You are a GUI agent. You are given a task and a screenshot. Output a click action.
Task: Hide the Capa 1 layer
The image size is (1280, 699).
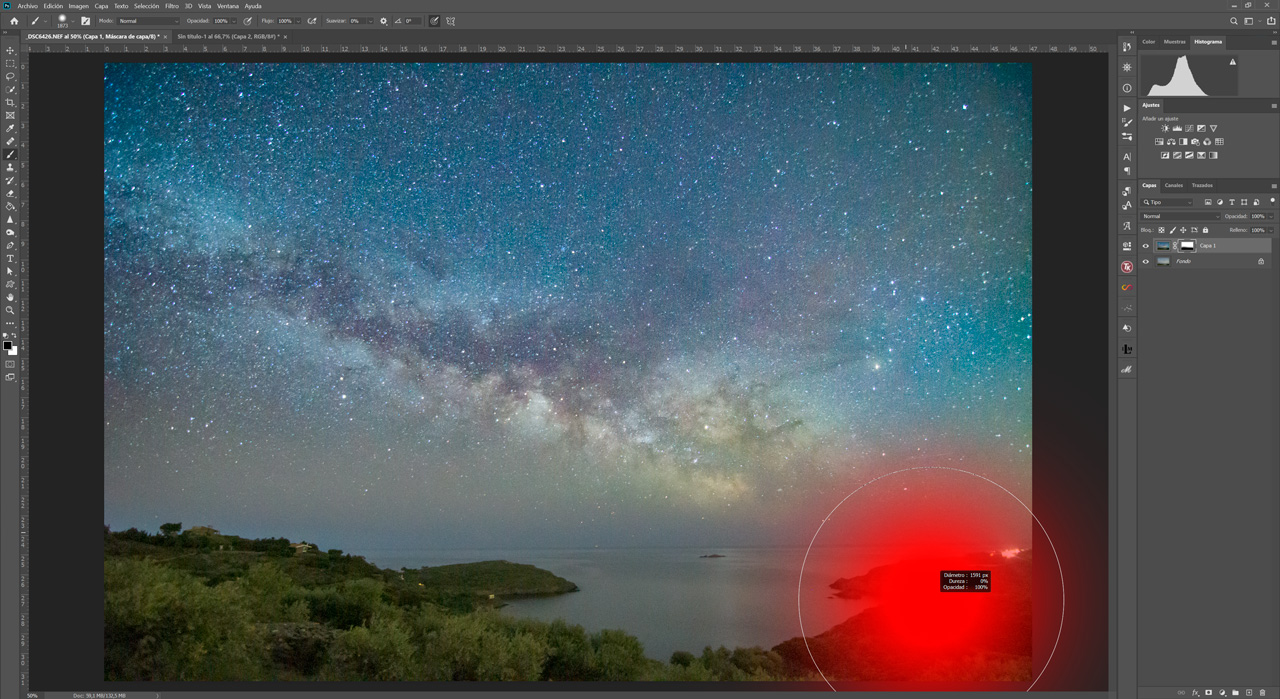tap(1145, 245)
